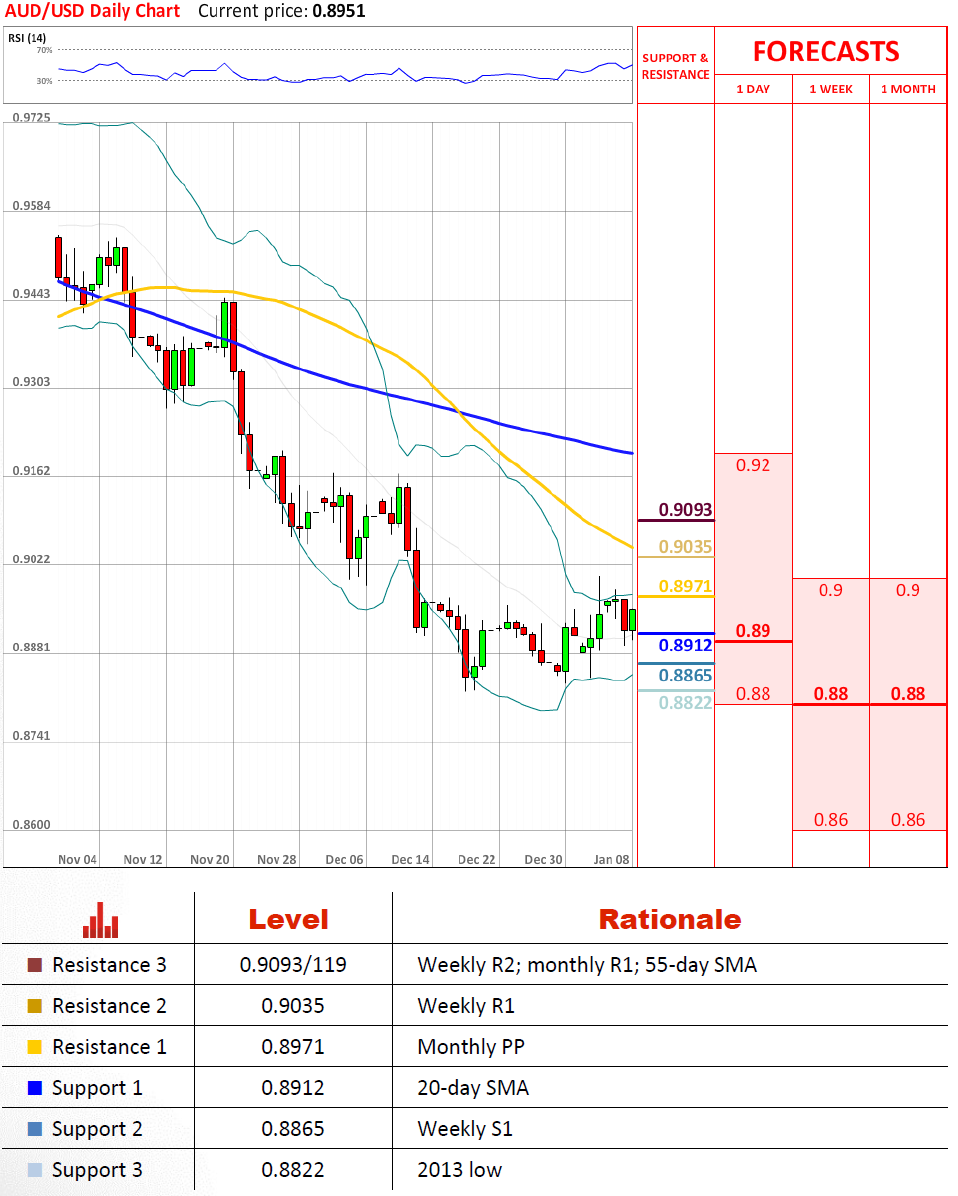Image resolution: width=958 pixels, height=1196 pixels.
Task: Click the Support & Resistance header
Action: (x=675, y=66)
